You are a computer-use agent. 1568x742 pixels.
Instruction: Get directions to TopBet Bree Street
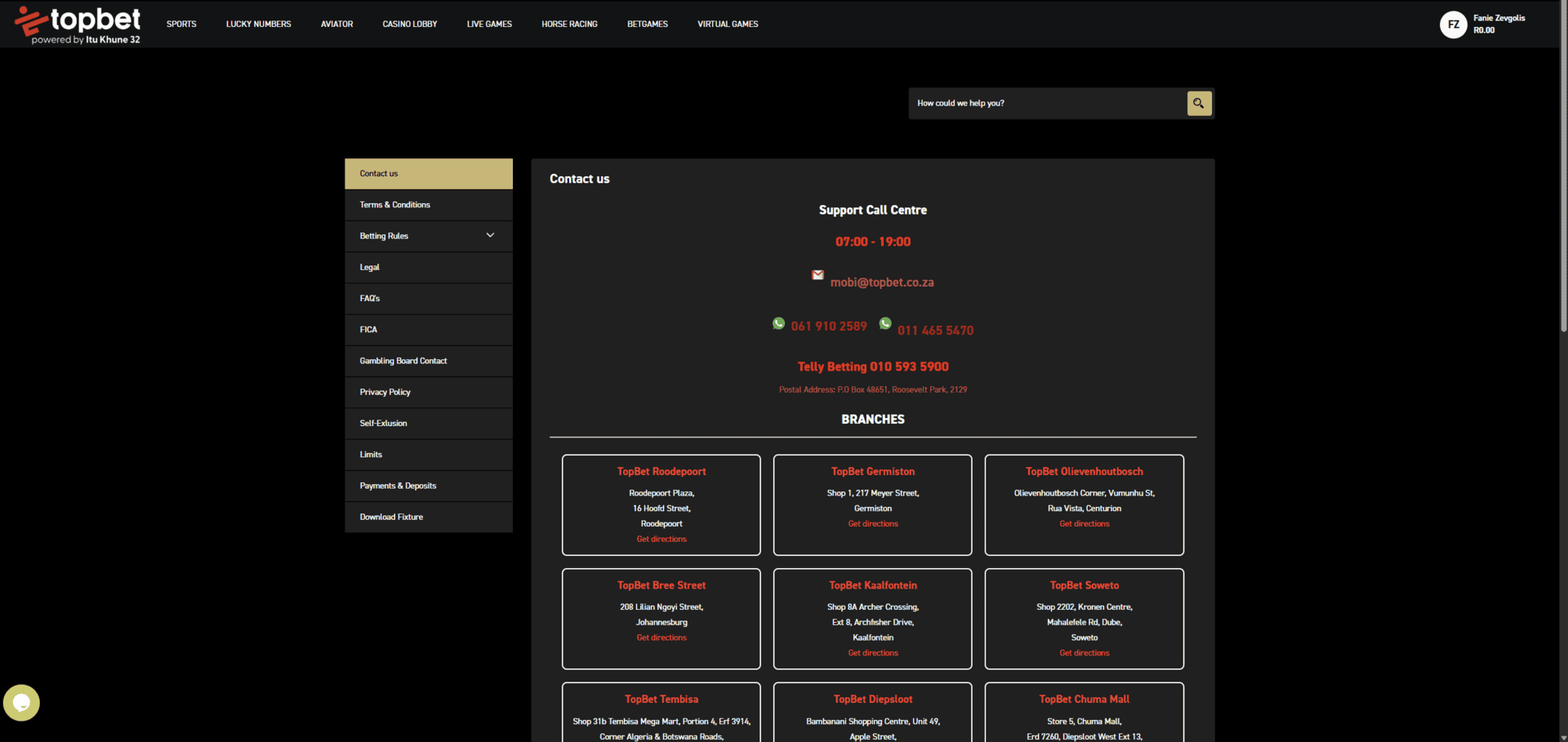click(661, 638)
